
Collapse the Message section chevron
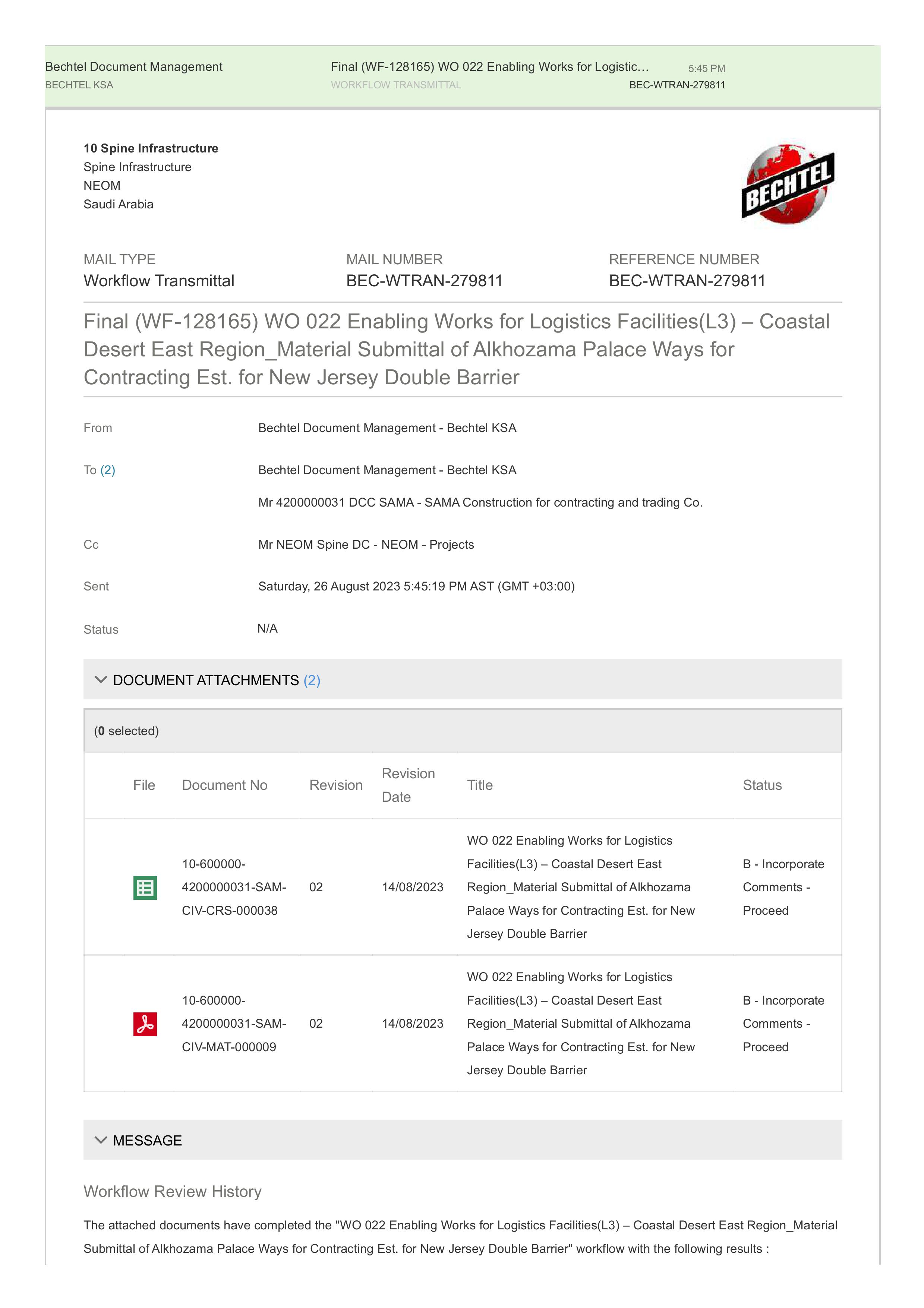pyautogui.click(x=101, y=1140)
